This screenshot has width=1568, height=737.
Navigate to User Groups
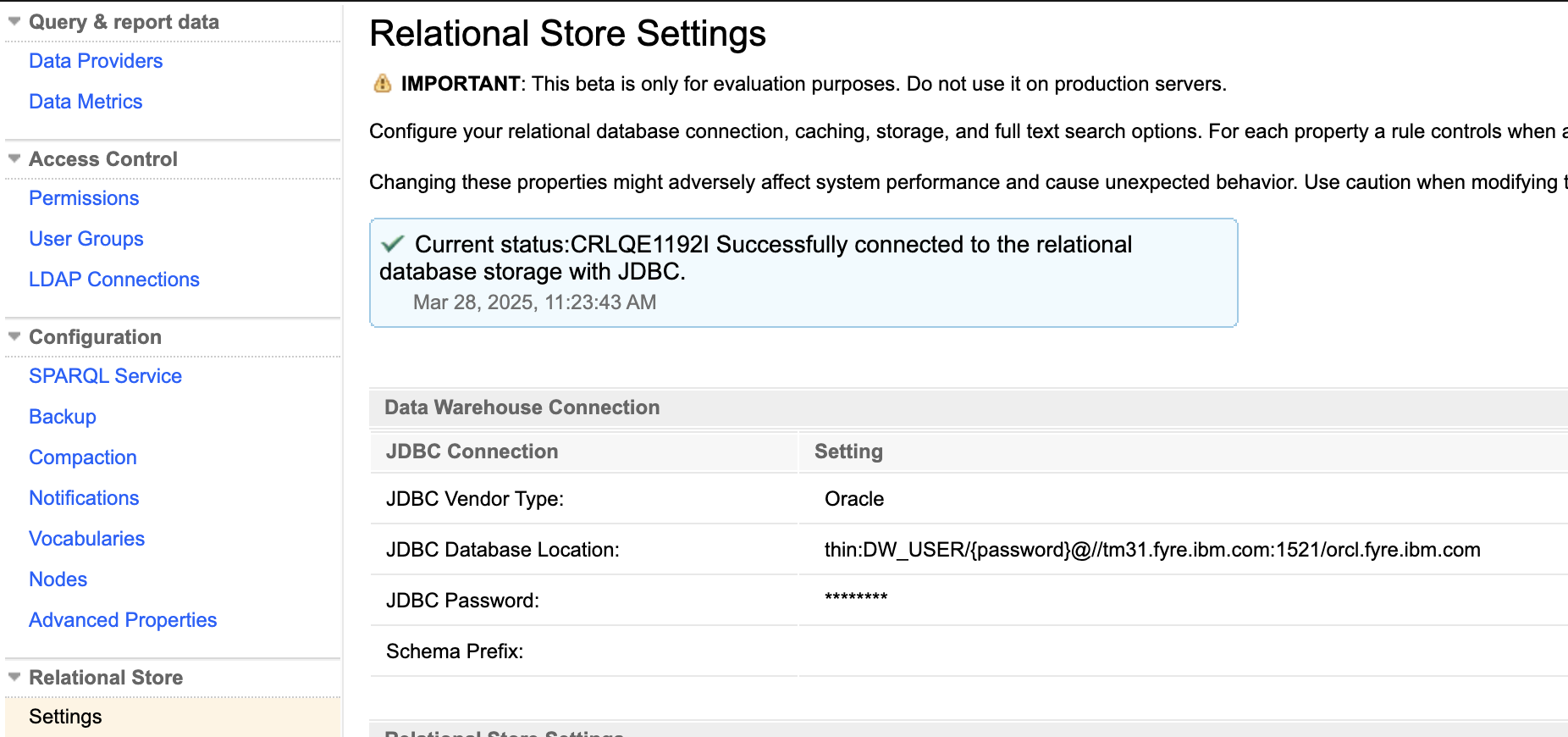(86, 239)
